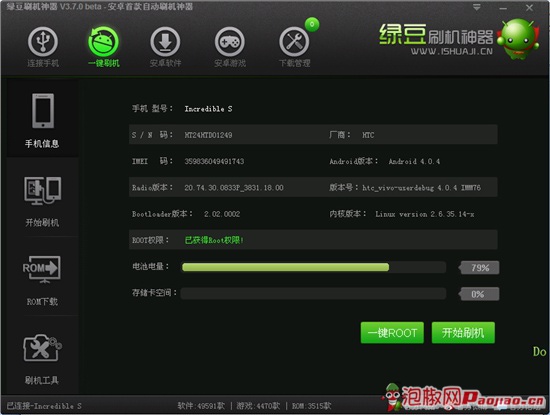This screenshot has width=550, height=415.
Task: Click the manufacturer value HTC
Action: click(x=368, y=135)
